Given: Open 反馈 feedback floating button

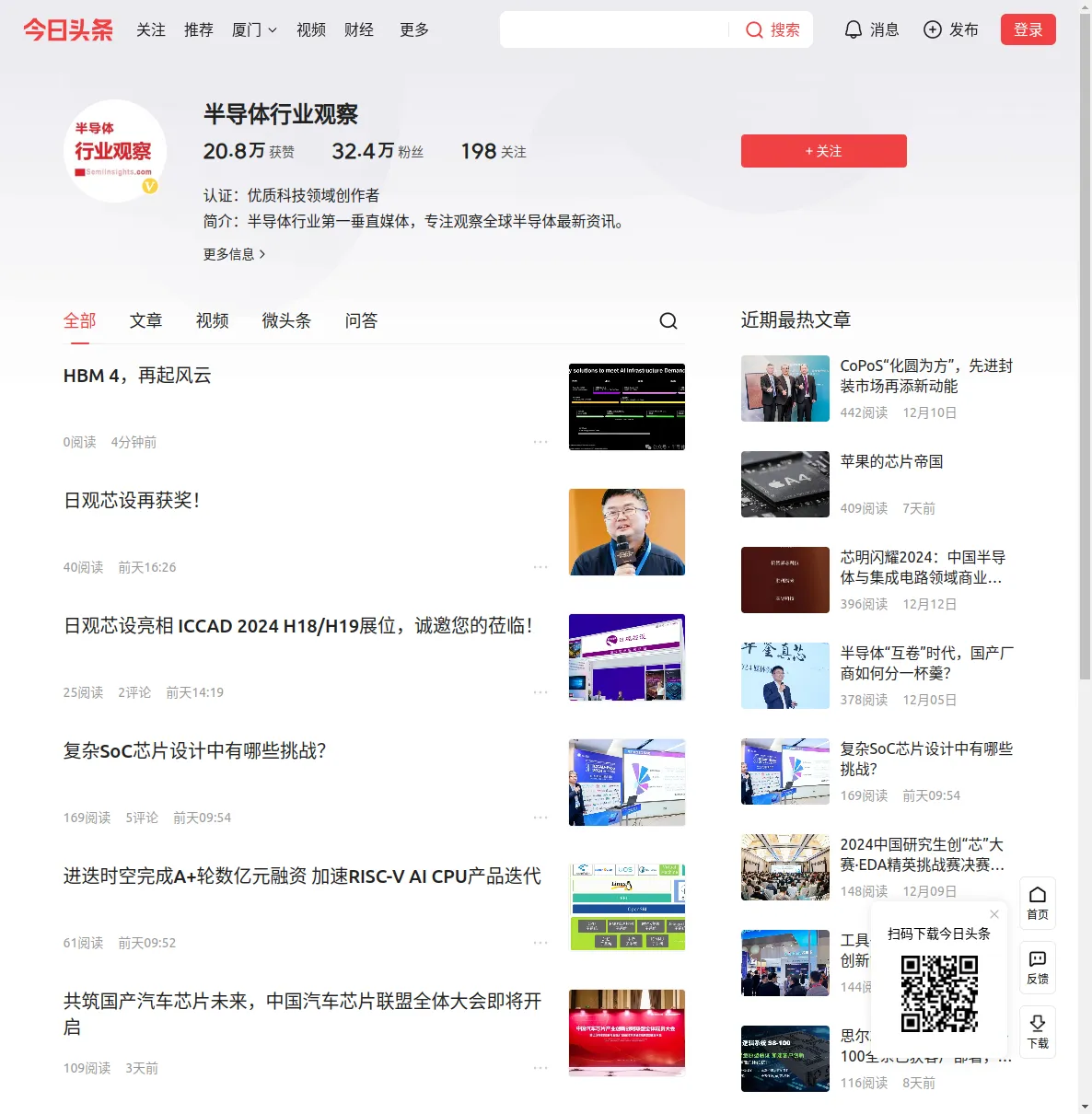Looking at the screenshot, I should coord(1038,968).
